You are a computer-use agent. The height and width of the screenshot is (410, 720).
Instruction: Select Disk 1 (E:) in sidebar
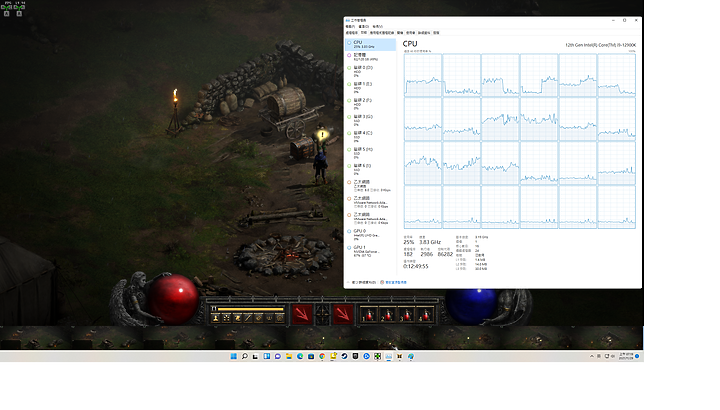pos(370,88)
